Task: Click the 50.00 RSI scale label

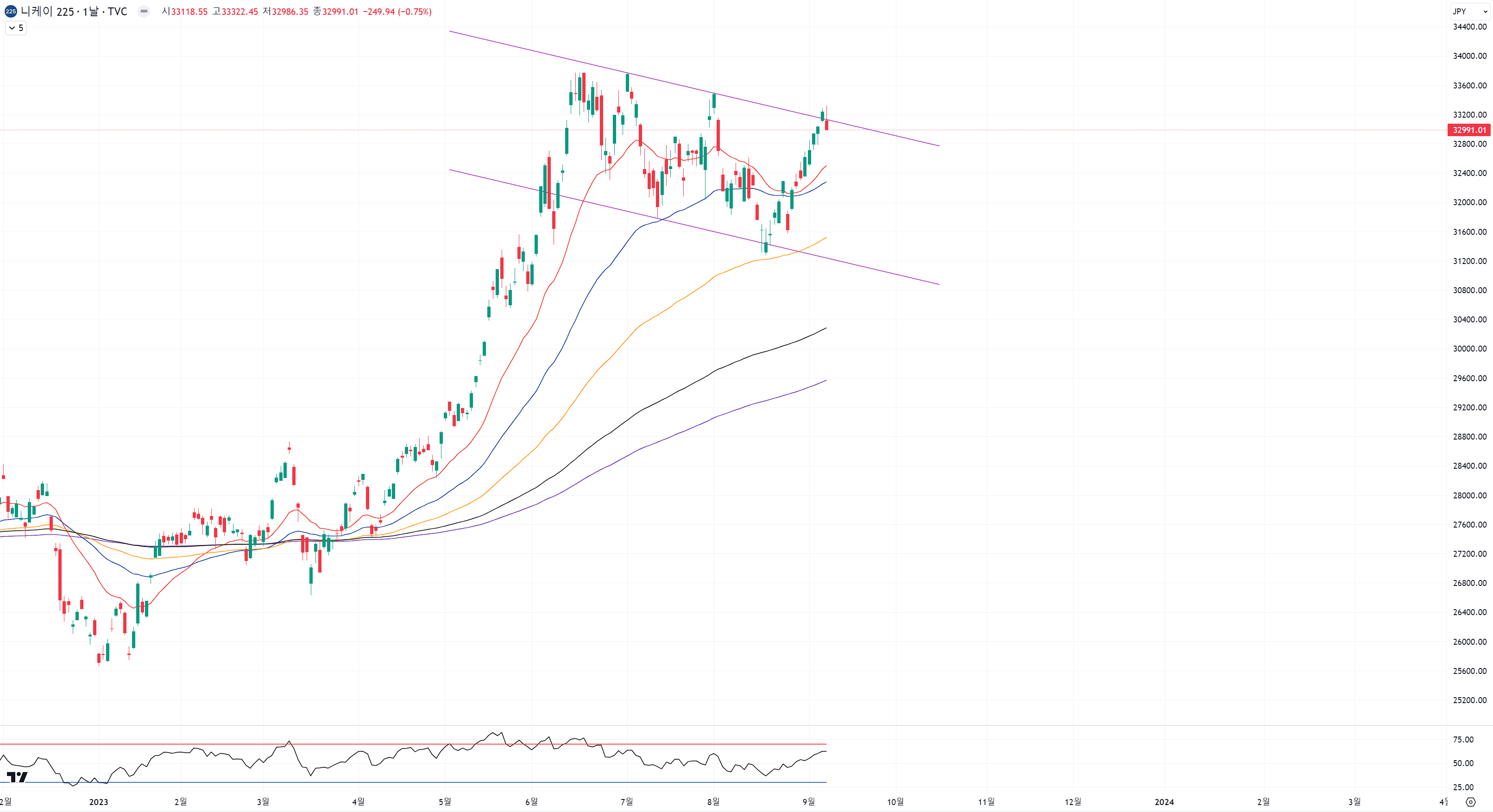Action: tap(1463, 763)
